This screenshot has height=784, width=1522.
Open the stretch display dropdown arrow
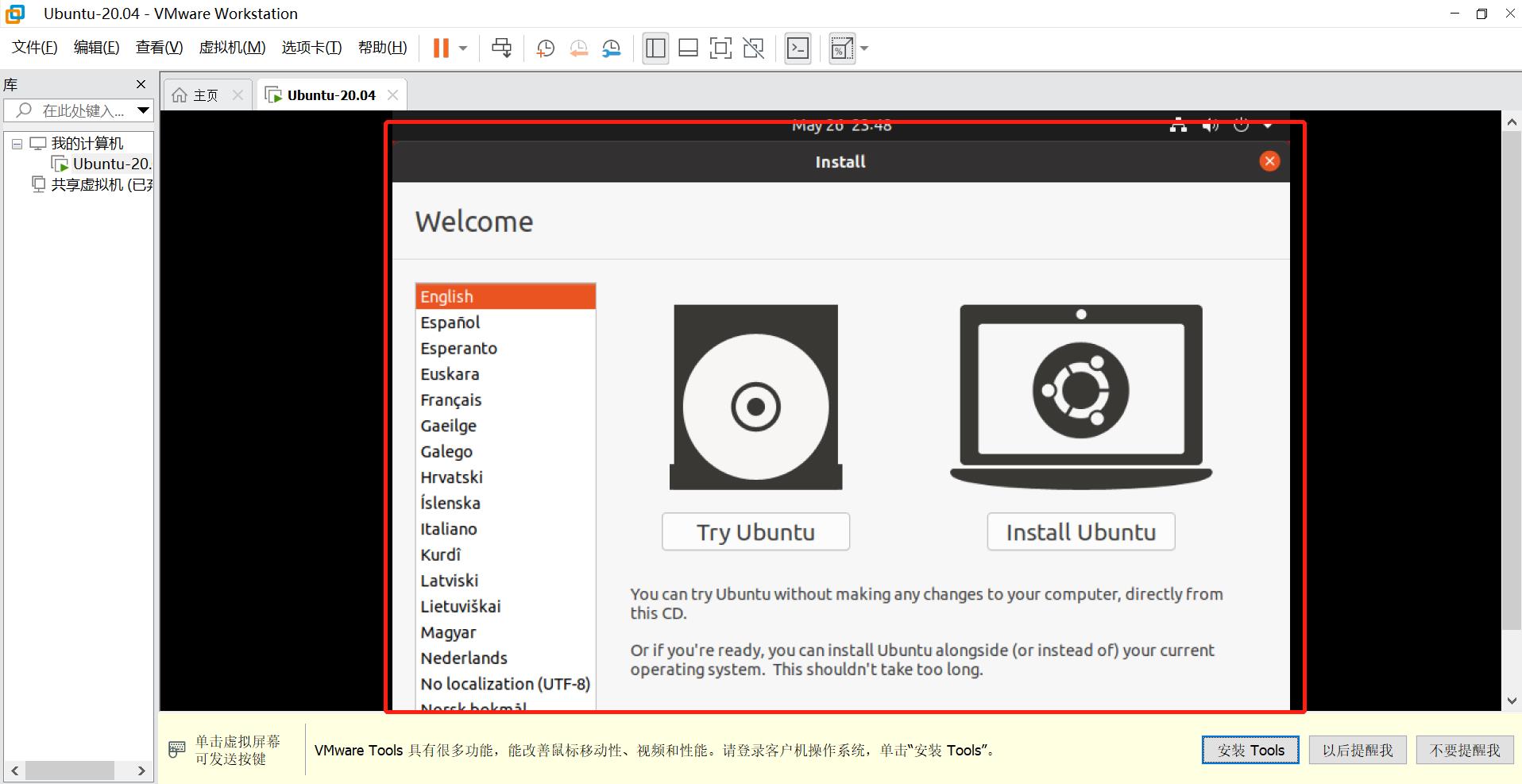click(x=864, y=48)
